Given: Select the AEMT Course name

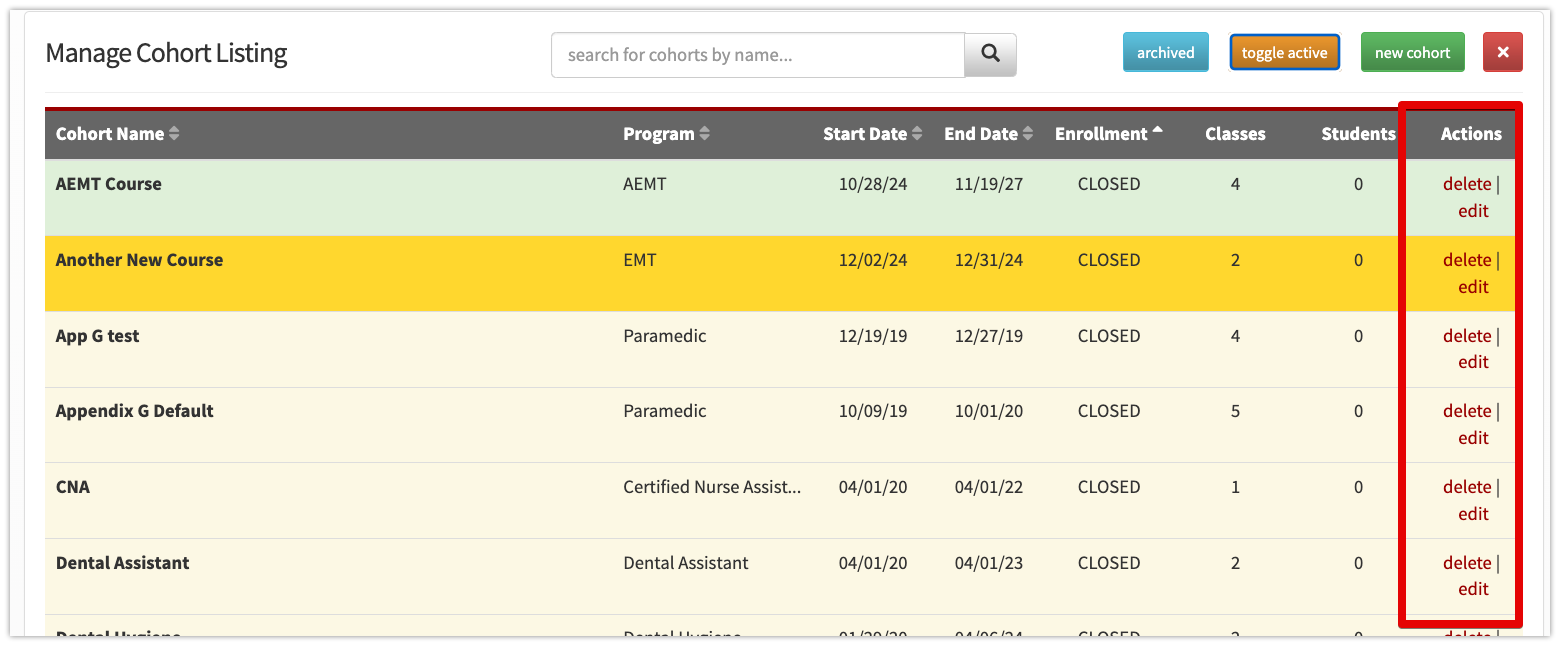Looking at the screenshot, I should pyautogui.click(x=108, y=184).
